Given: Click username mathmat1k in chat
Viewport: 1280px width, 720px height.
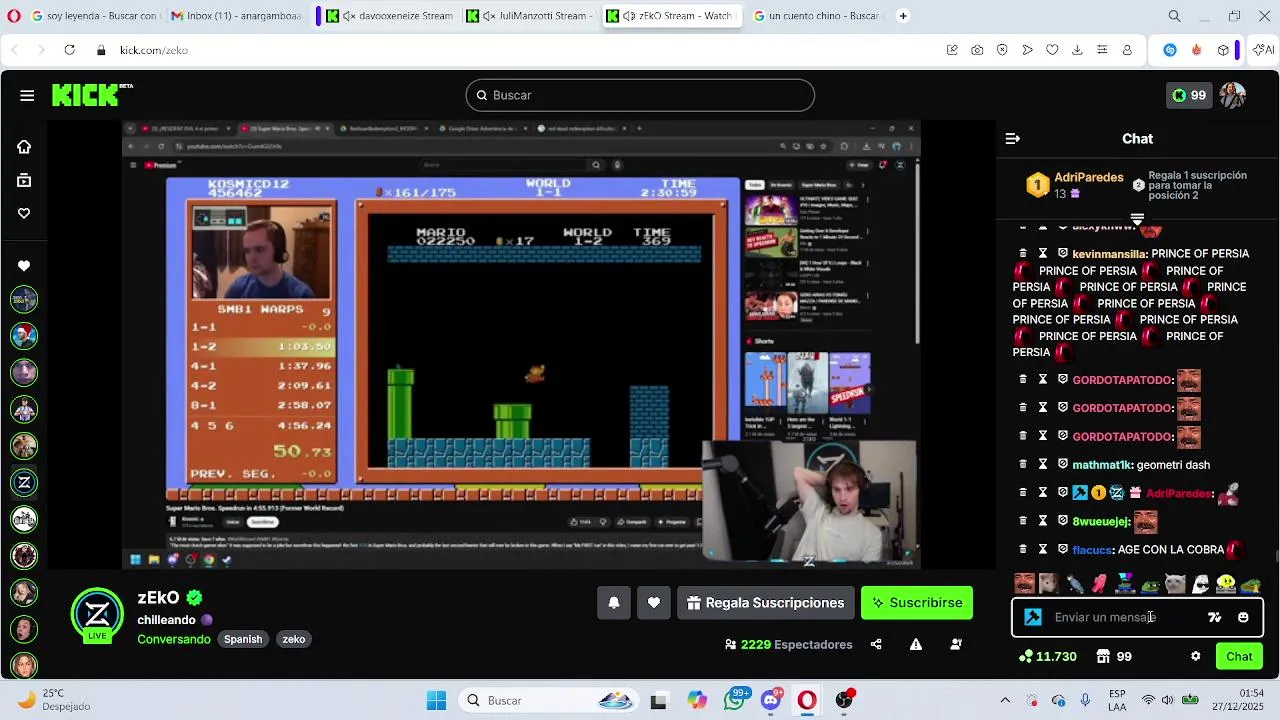Looking at the screenshot, I should click(x=1101, y=465).
